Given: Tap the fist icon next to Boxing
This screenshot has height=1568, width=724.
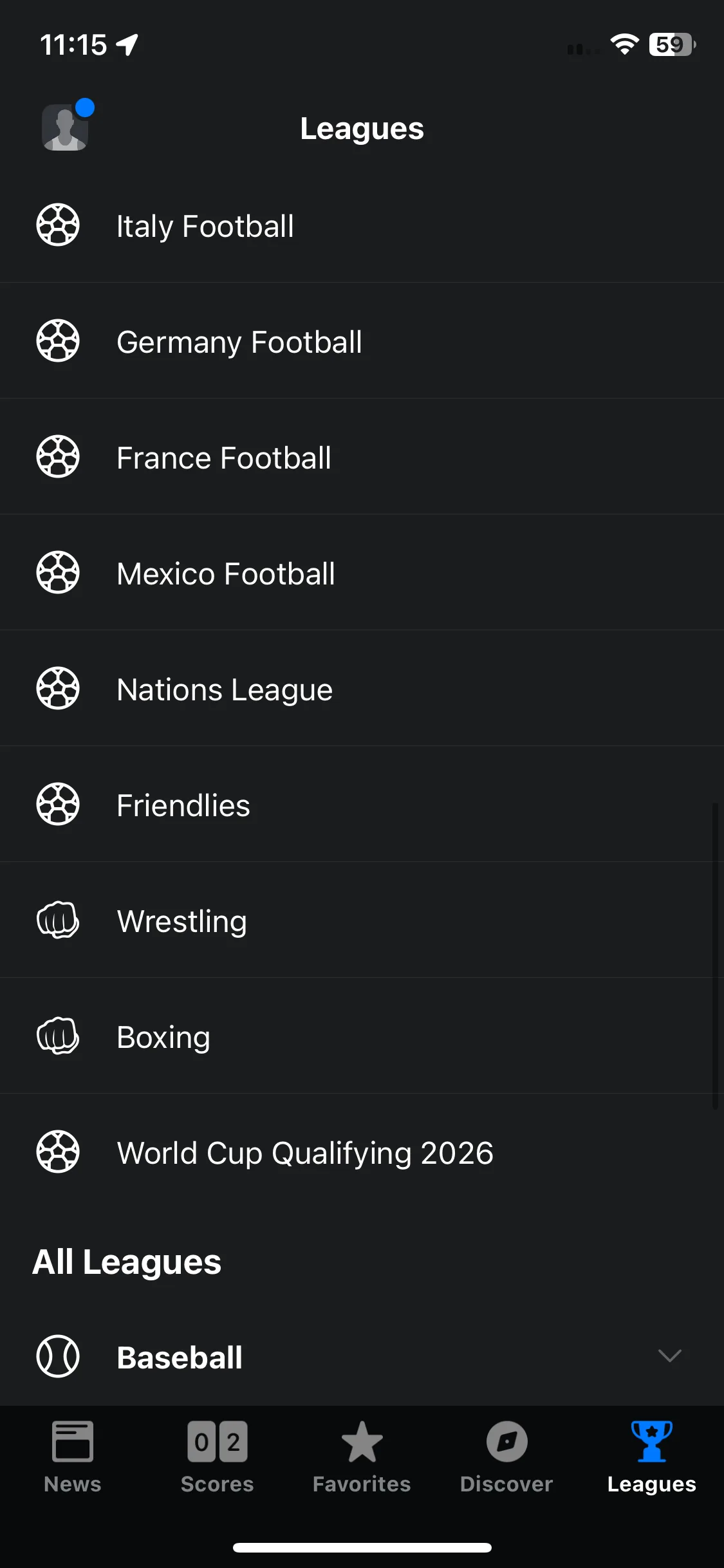Looking at the screenshot, I should pyautogui.click(x=58, y=1036).
